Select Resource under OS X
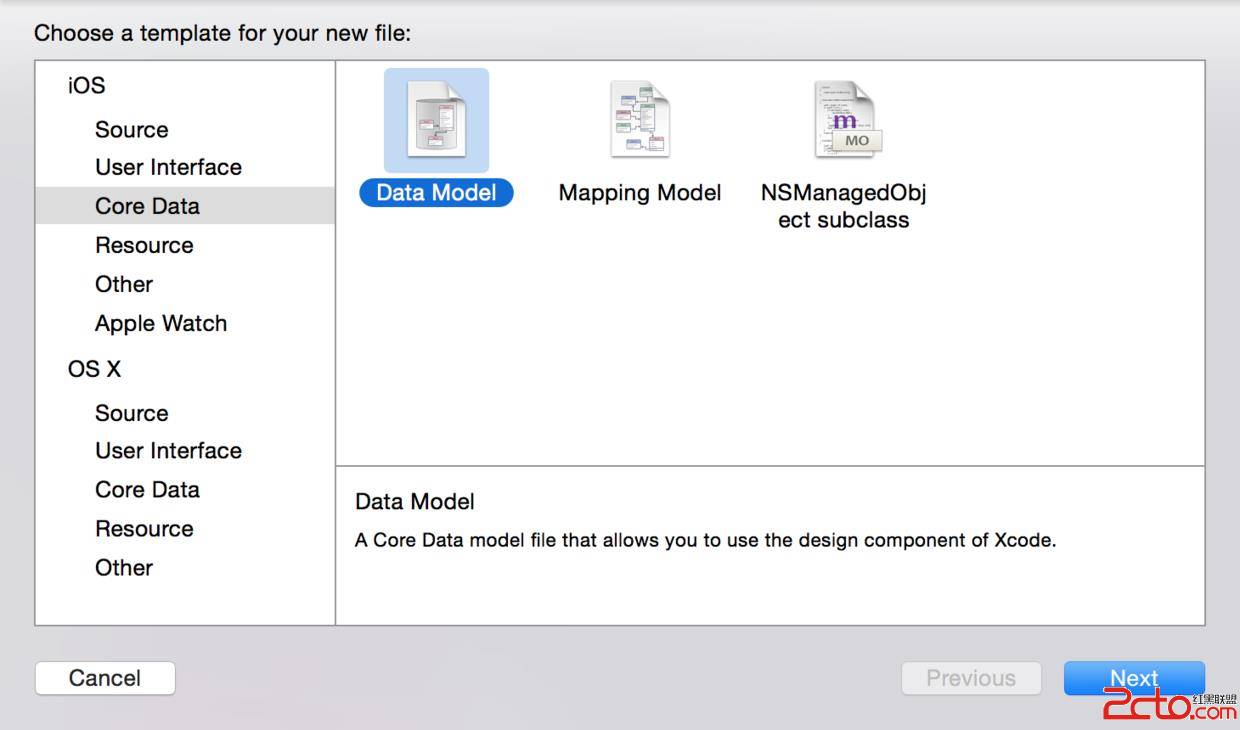 pos(144,529)
